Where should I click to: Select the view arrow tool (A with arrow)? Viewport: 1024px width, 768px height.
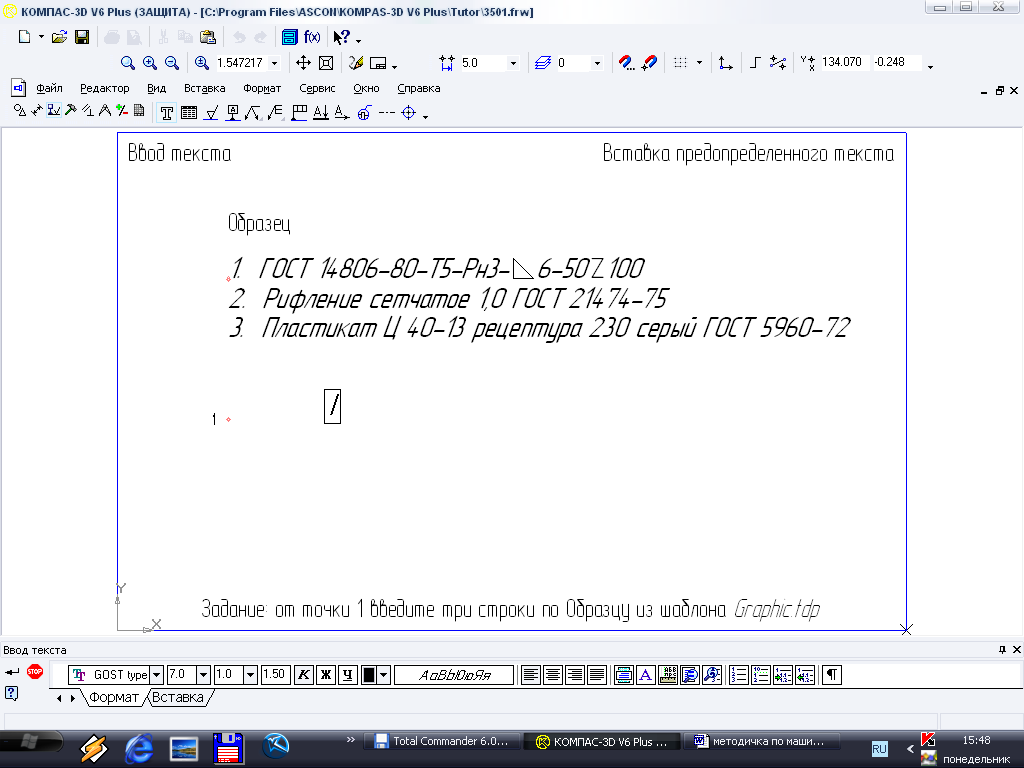coord(342,113)
